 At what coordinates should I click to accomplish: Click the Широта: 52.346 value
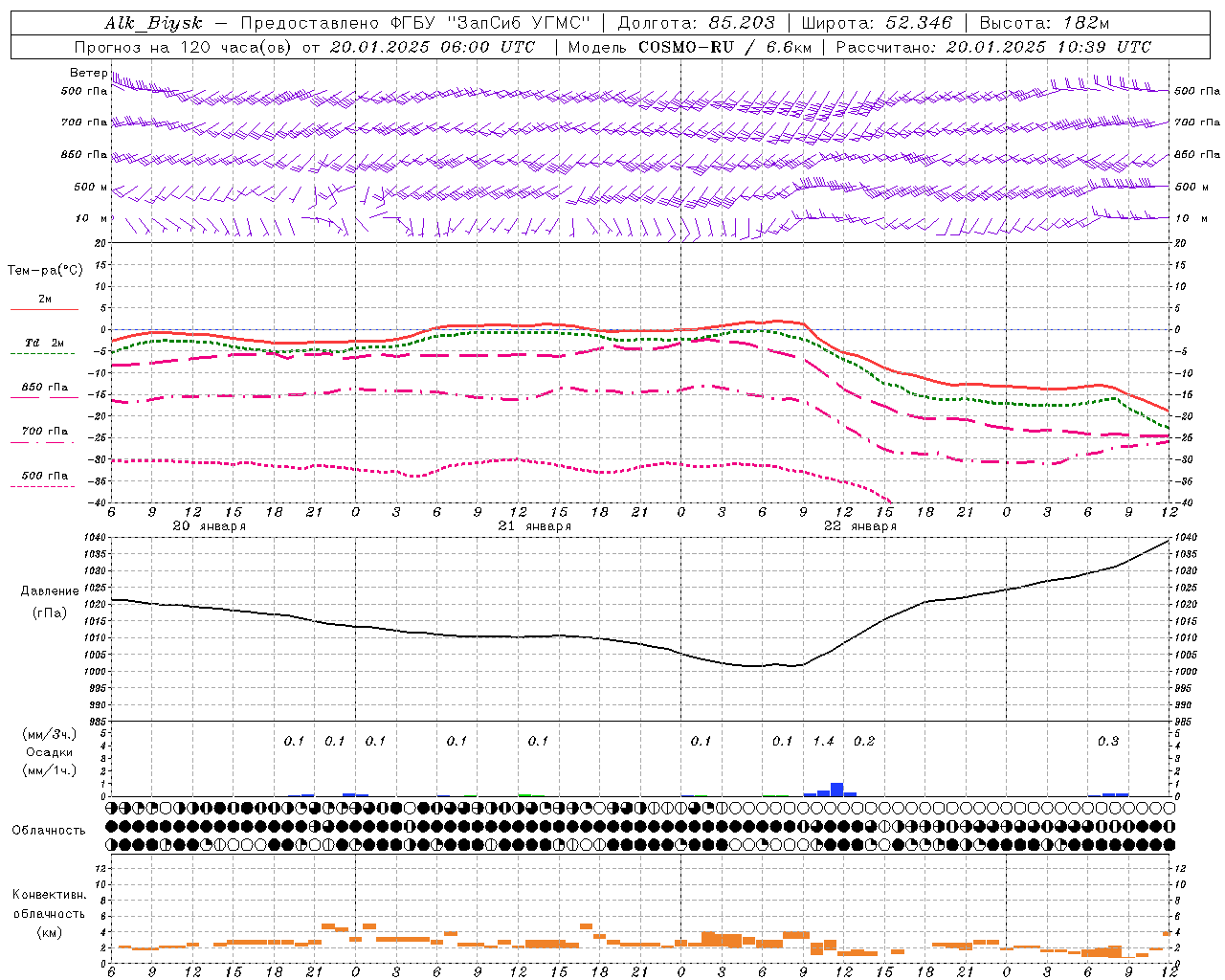[x=877, y=24]
